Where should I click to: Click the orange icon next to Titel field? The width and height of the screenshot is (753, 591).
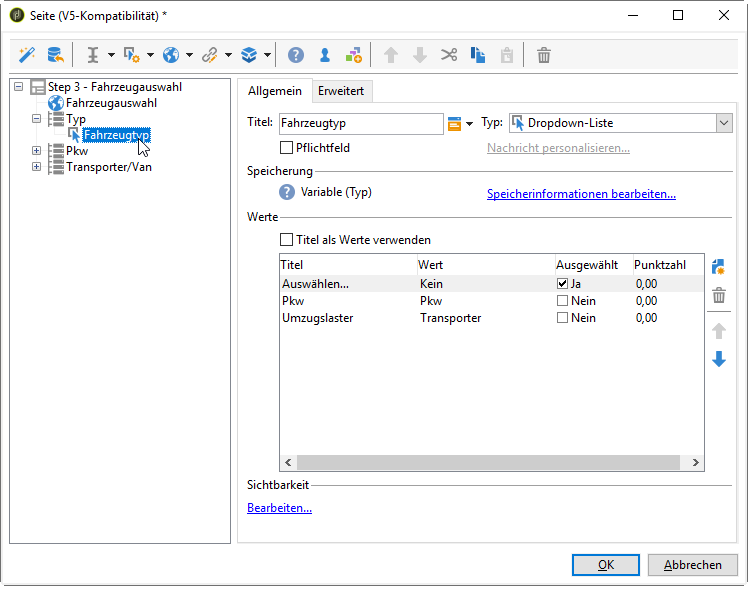point(454,123)
